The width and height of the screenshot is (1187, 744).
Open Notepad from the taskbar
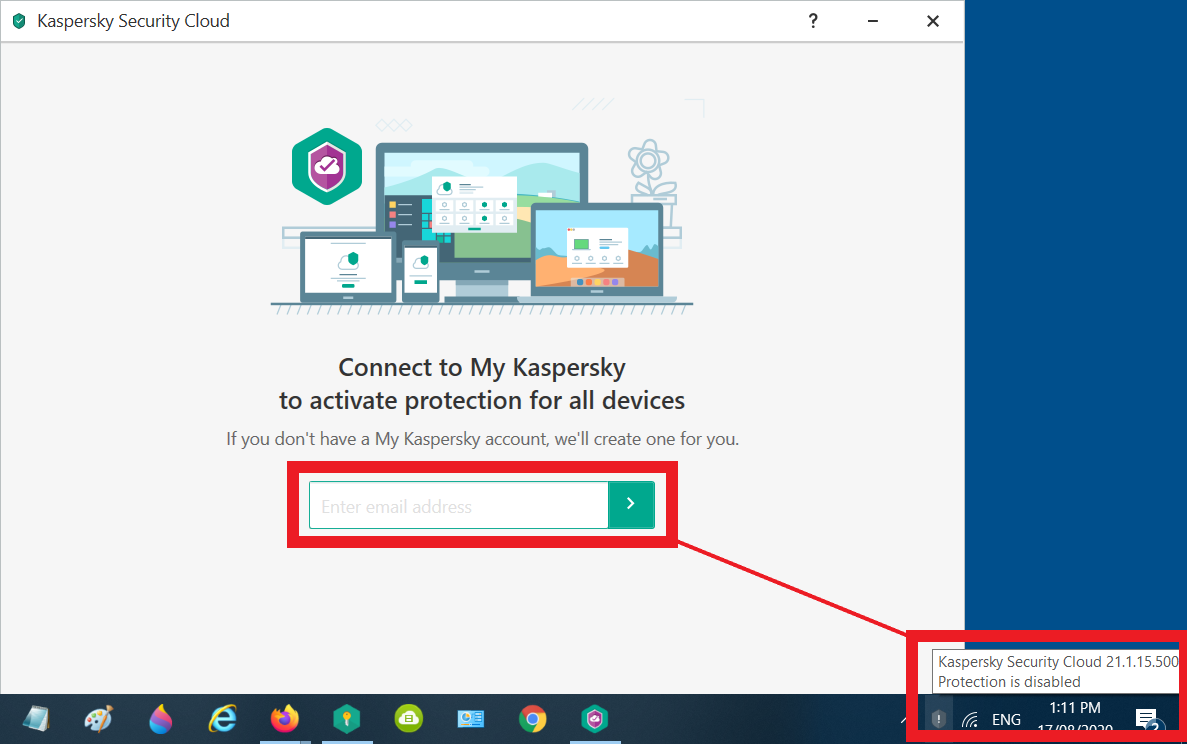click(36, 719)
